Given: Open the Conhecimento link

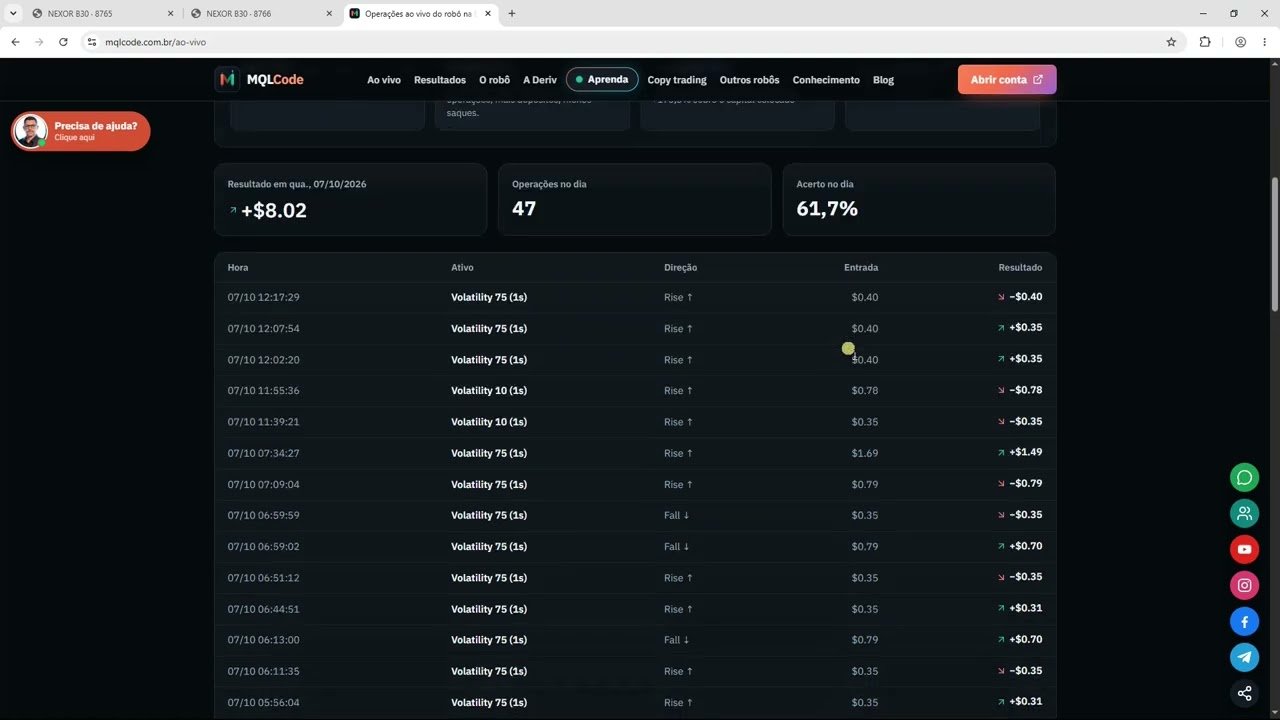Looking at the screenshot, I should (x=826, y=80).
